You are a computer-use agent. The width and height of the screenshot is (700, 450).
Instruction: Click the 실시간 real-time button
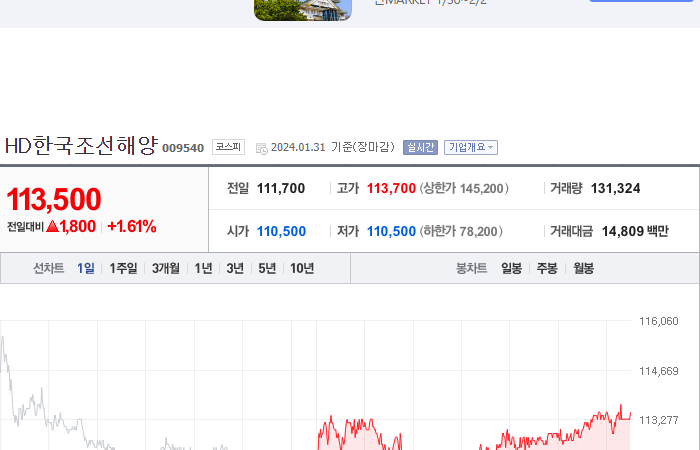[x=420, y=147]
